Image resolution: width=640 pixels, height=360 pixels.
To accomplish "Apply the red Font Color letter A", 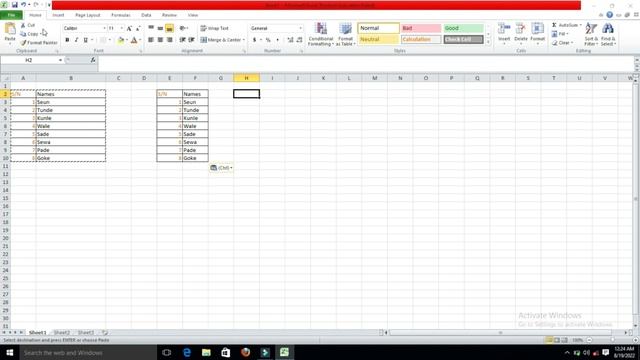I will click(134, 40).
